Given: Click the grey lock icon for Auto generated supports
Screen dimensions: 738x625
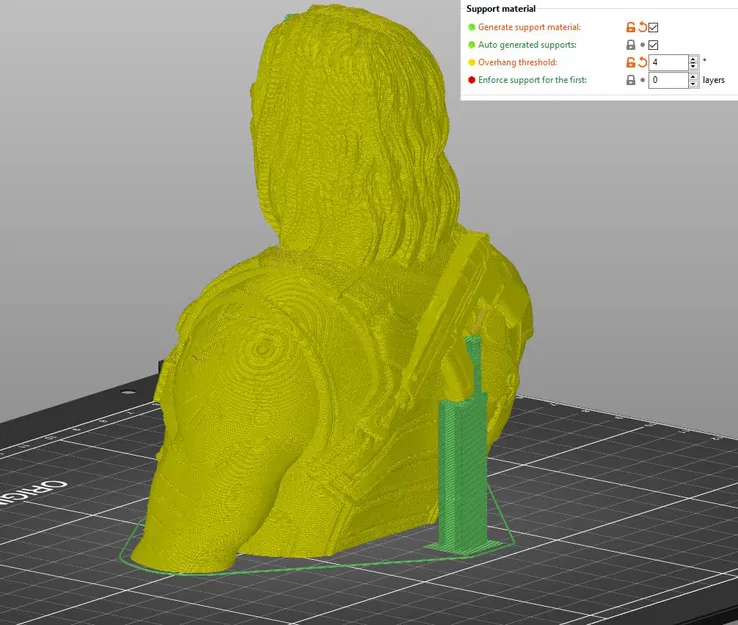Looking at the screenshot, I should coord(631,45).
